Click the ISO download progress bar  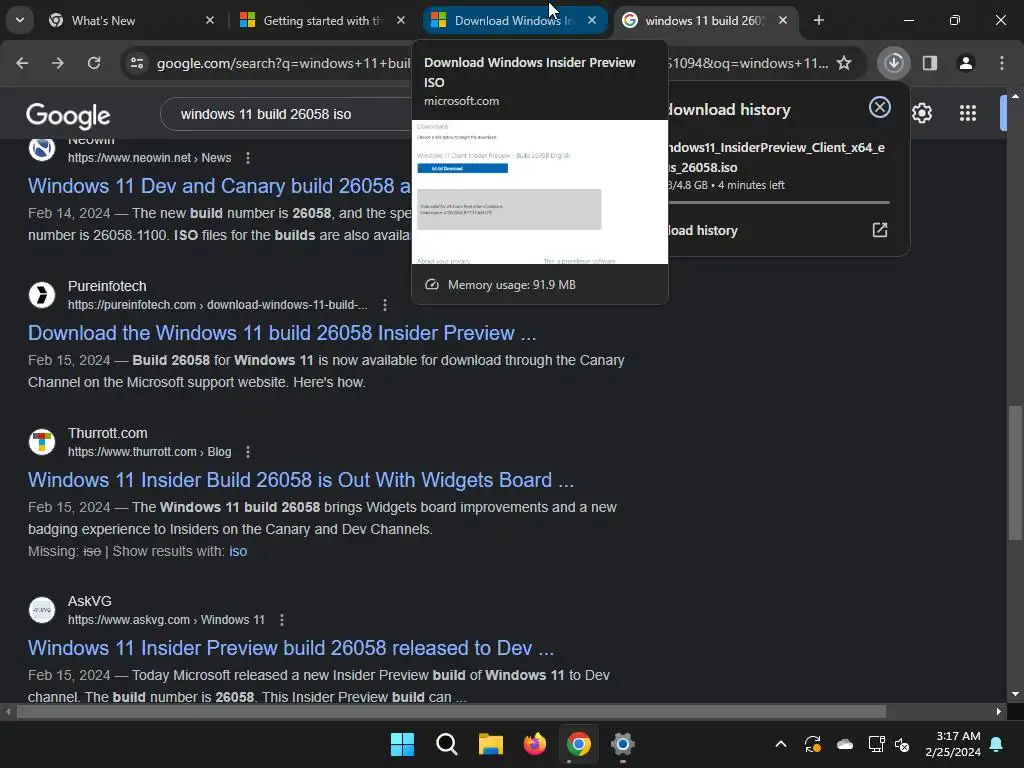pyautogui.click(x=778, y=202)
